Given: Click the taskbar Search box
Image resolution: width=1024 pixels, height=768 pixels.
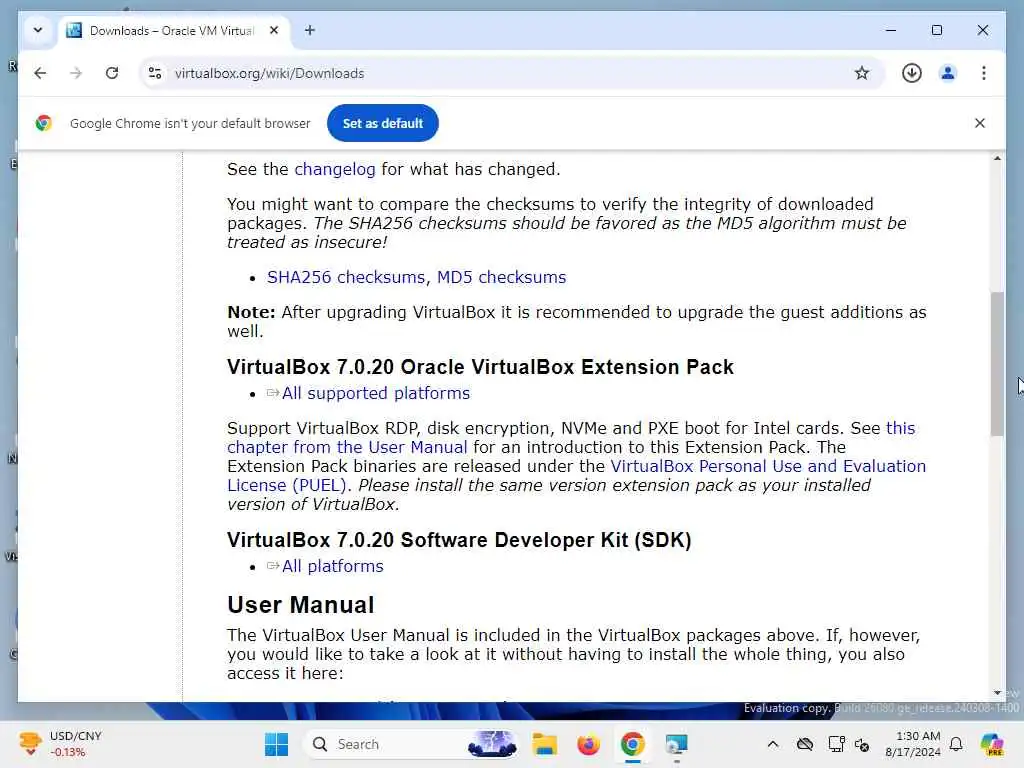Looking at the screenshot, I should [x=411, y=744].
